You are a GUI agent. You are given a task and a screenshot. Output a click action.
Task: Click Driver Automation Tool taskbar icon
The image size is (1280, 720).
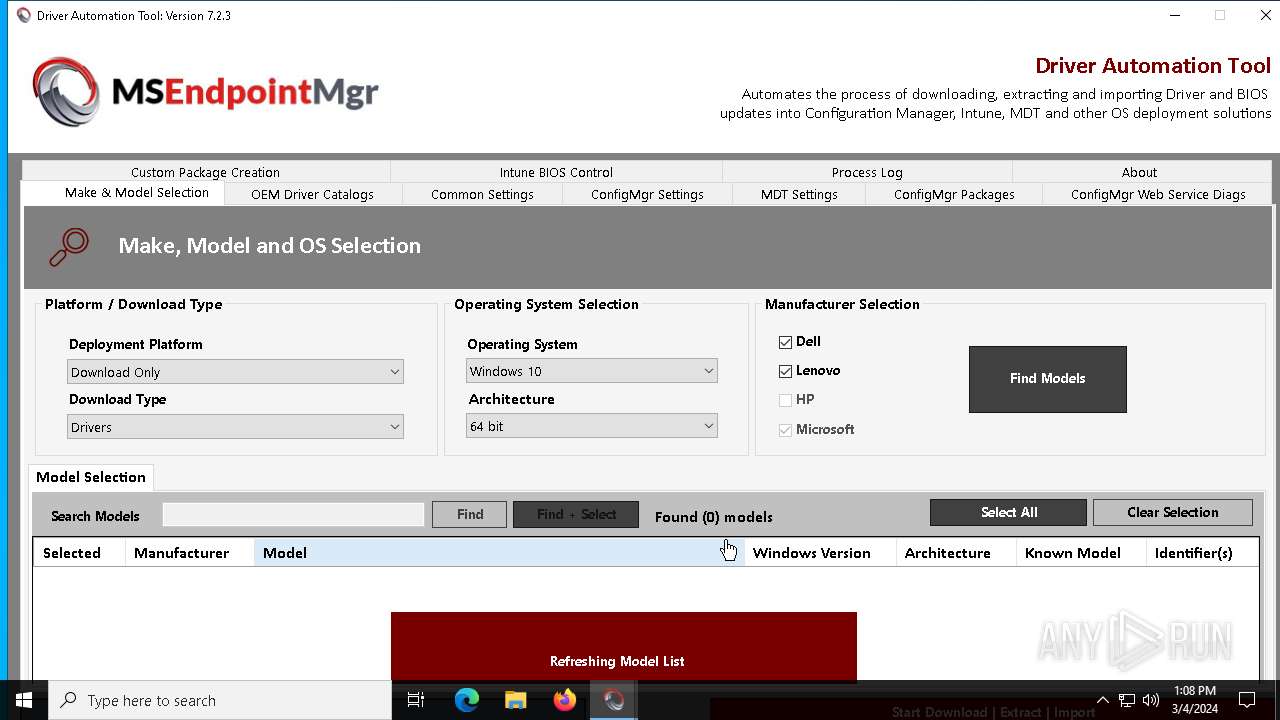click(614, 700)
